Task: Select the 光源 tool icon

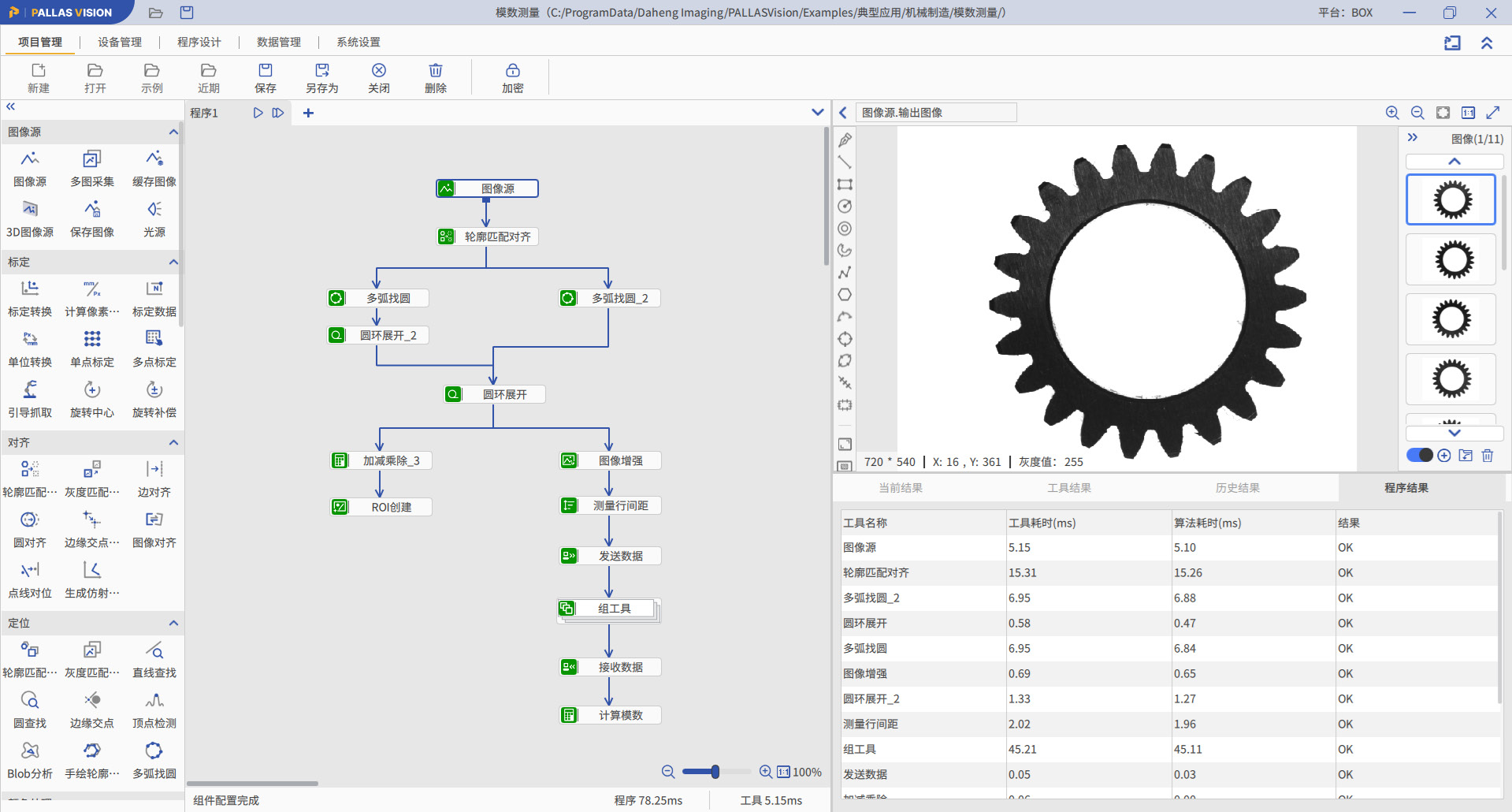Action: point(154,210)
